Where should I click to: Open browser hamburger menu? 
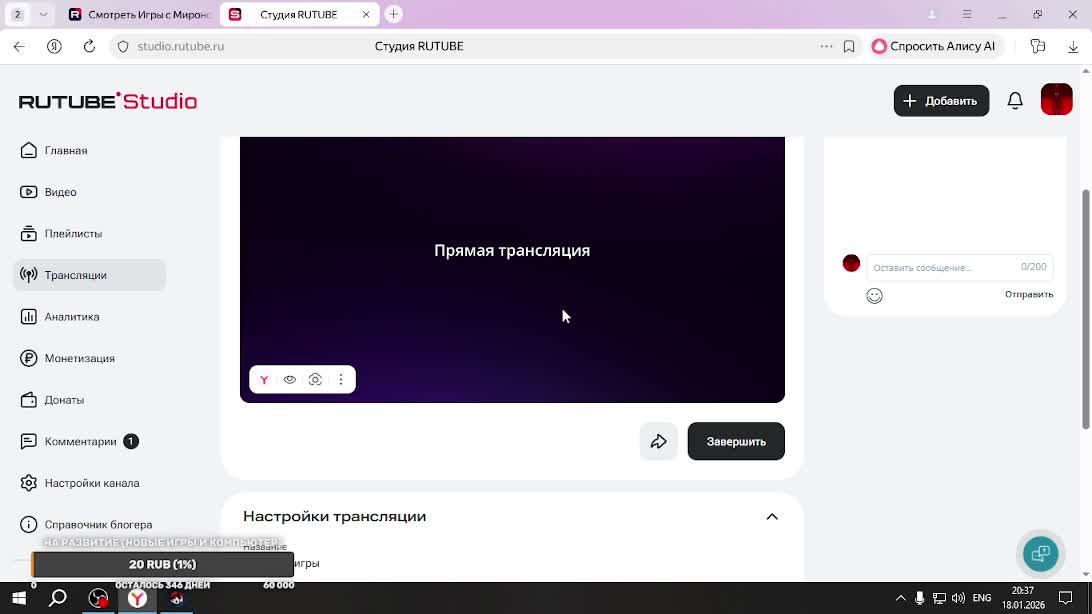point(967,15)
